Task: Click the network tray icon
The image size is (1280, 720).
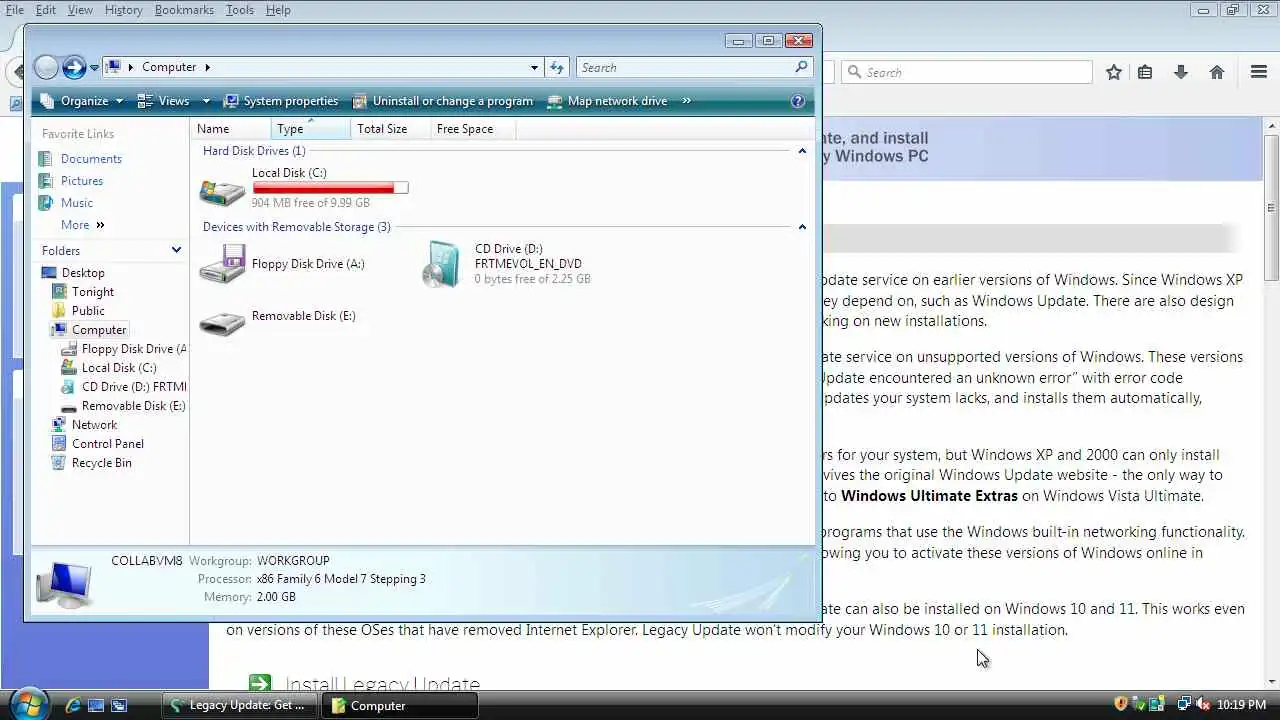Action: 1184,704
